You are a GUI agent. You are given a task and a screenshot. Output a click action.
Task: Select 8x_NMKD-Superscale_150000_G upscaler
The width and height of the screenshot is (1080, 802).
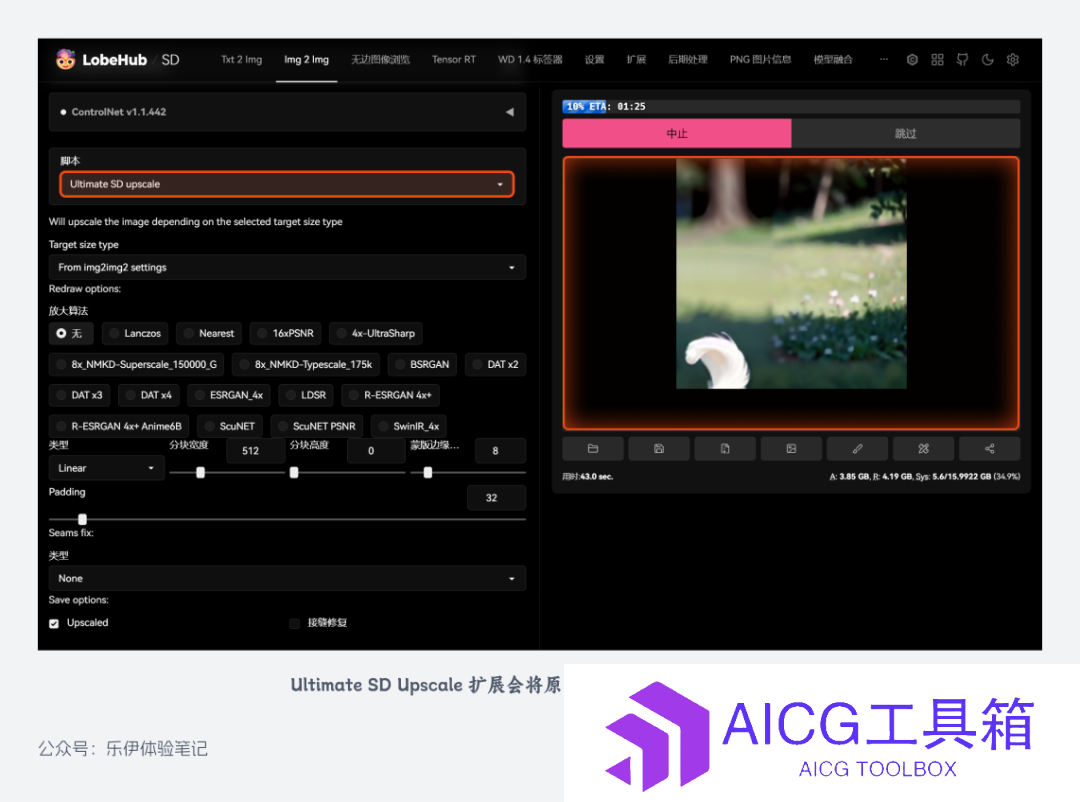(x=136, y=364)
